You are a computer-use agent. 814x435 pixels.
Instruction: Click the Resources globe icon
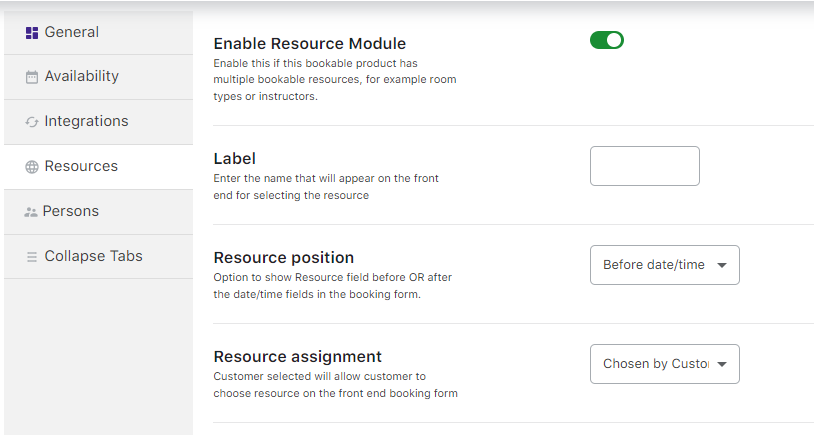click(x=32, y=167)
